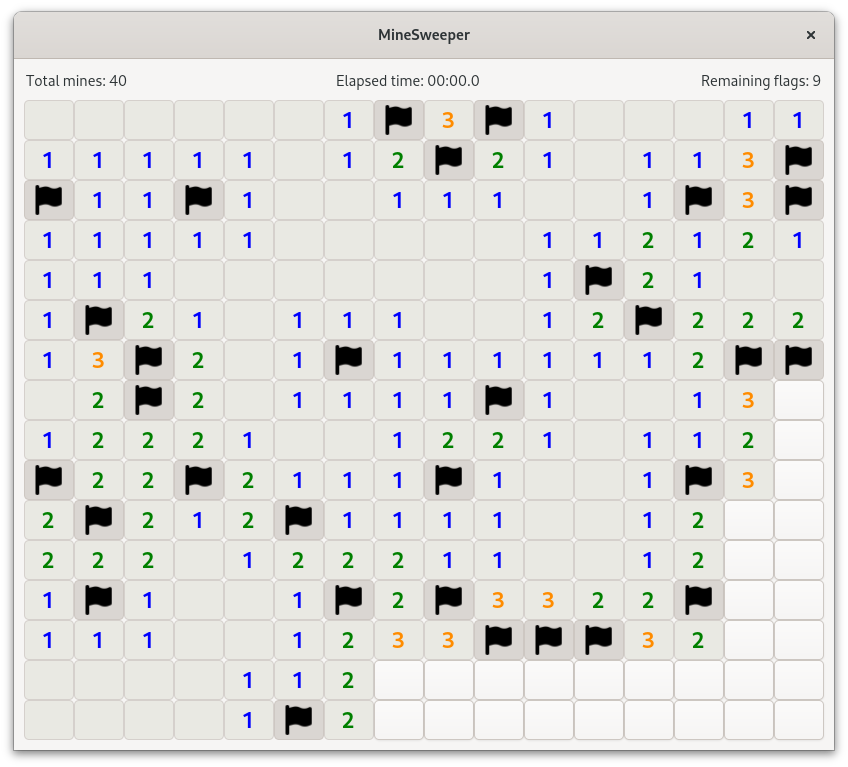Click the Total mines label
Image resolution: width=848 pixels, height=767 pixels.
click(76, 81)
